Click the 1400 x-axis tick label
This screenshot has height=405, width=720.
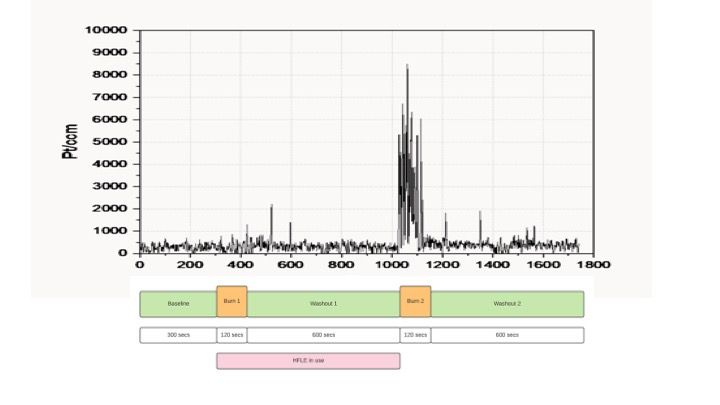click(492, 265)
